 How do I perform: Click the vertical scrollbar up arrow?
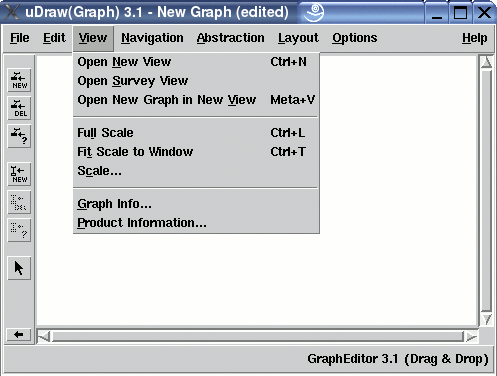(487, 62)
